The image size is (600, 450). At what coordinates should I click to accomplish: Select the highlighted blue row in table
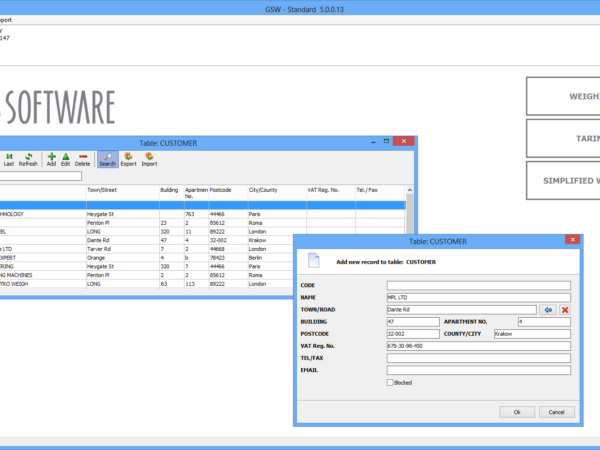(202, 205)
